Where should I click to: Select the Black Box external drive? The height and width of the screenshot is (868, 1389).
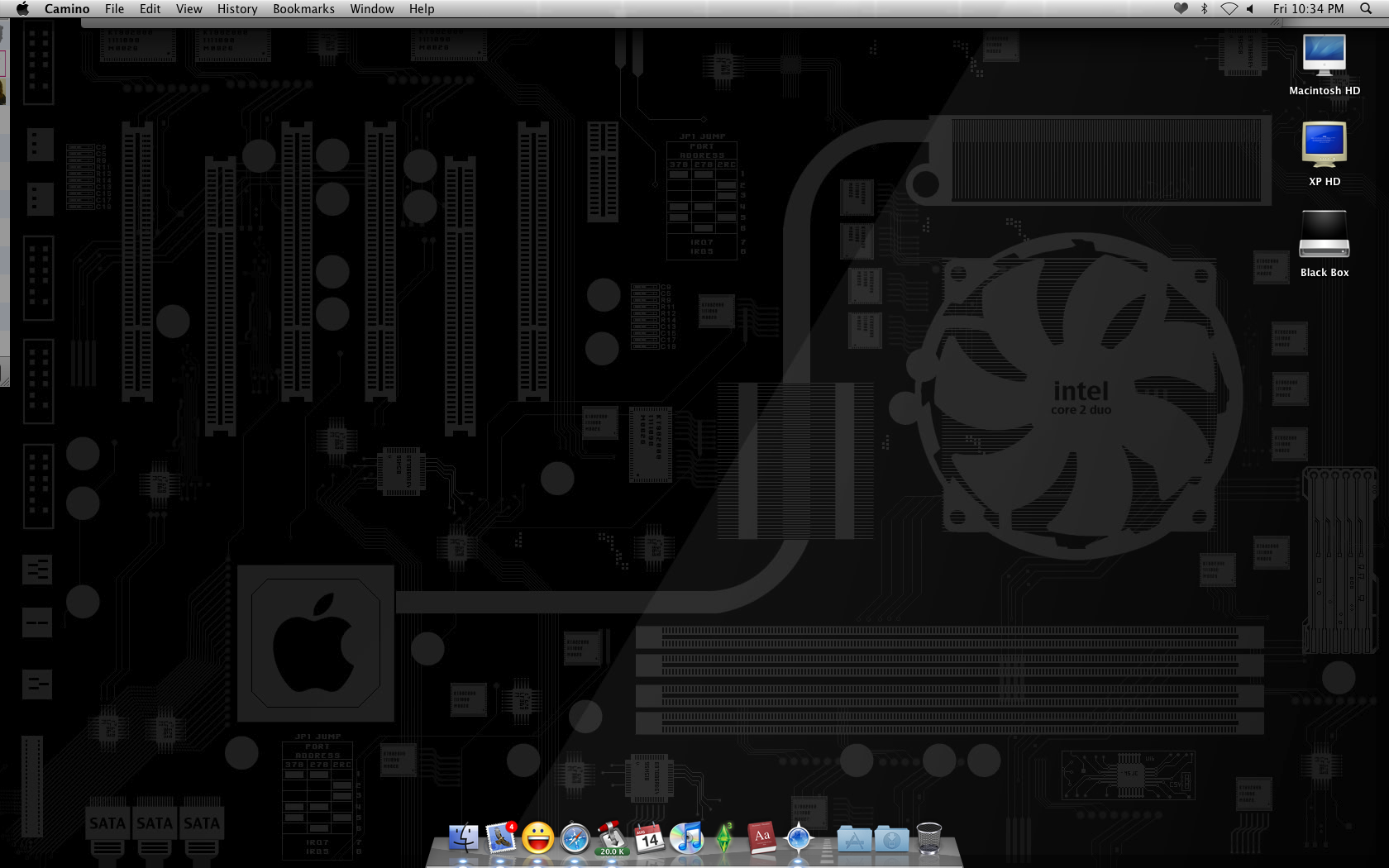(x=1324, y=244)
